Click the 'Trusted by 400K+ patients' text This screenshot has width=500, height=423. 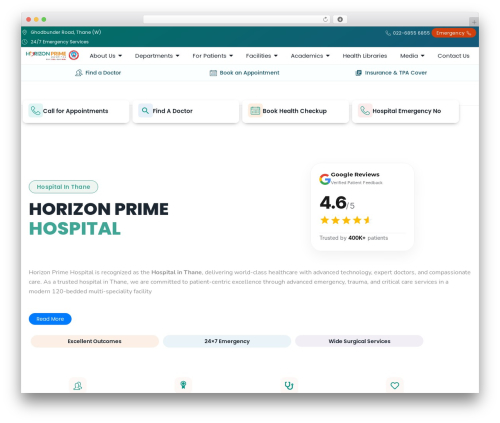point(354,238)
